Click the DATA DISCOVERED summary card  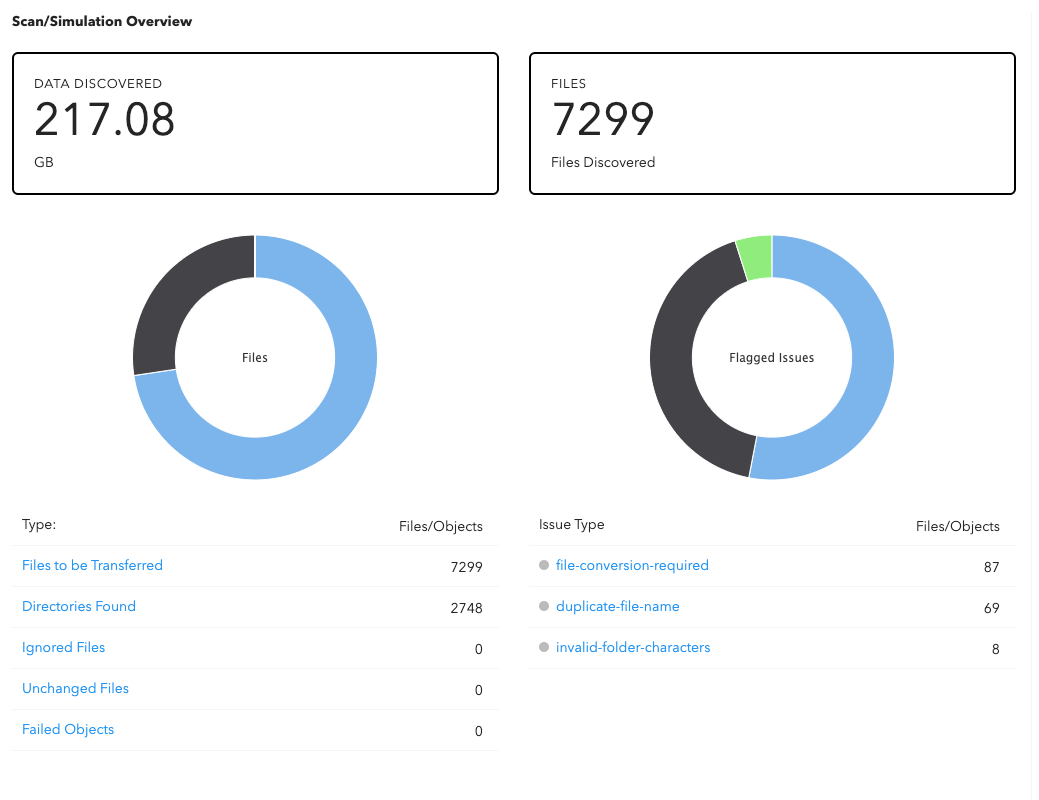click(x=255, y=122)
